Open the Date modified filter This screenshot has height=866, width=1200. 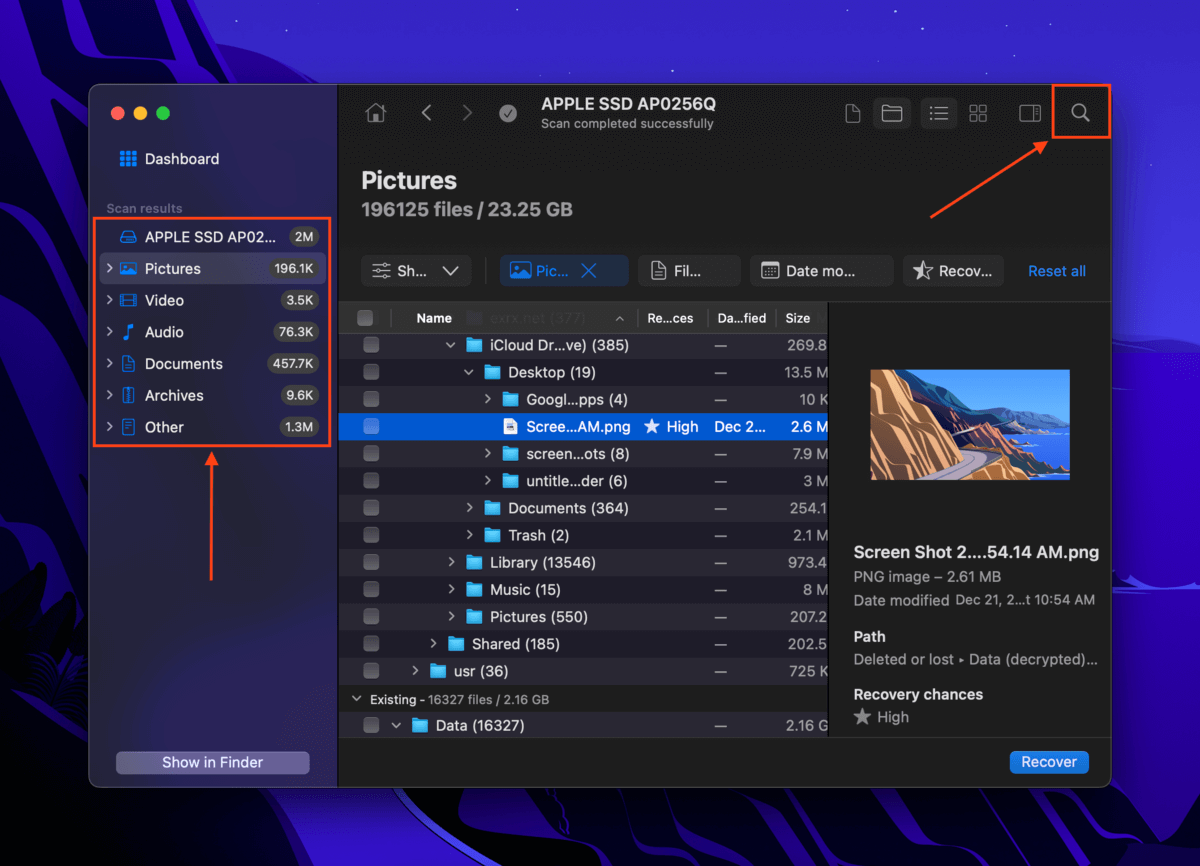click(822, 271)
